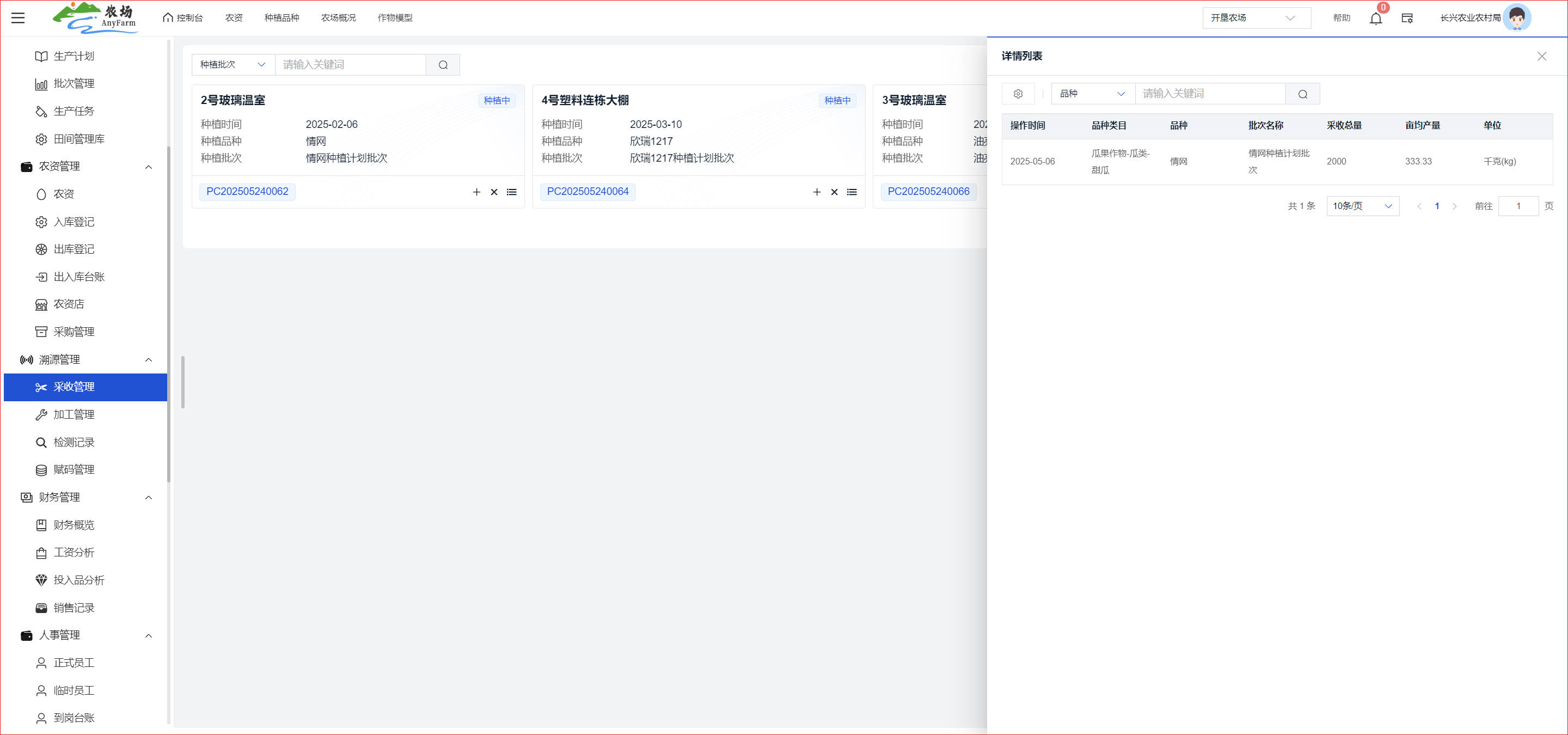Collapse the 财务管理 sidebar group
The height and width of the screenshot is (735, 1568).
[149, 498]
